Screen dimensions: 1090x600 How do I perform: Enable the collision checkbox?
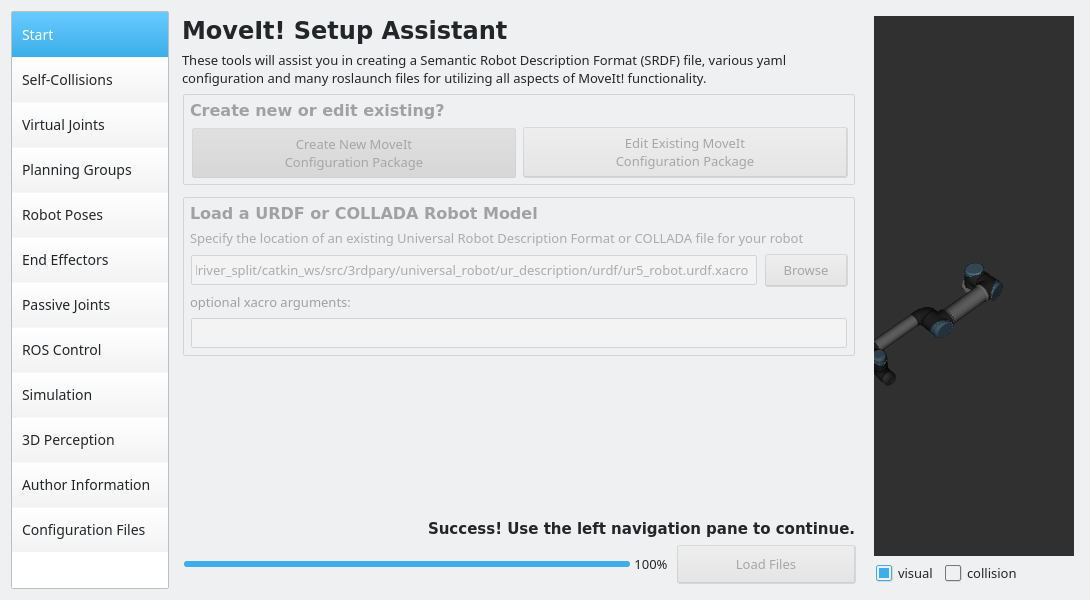(953, 573)
